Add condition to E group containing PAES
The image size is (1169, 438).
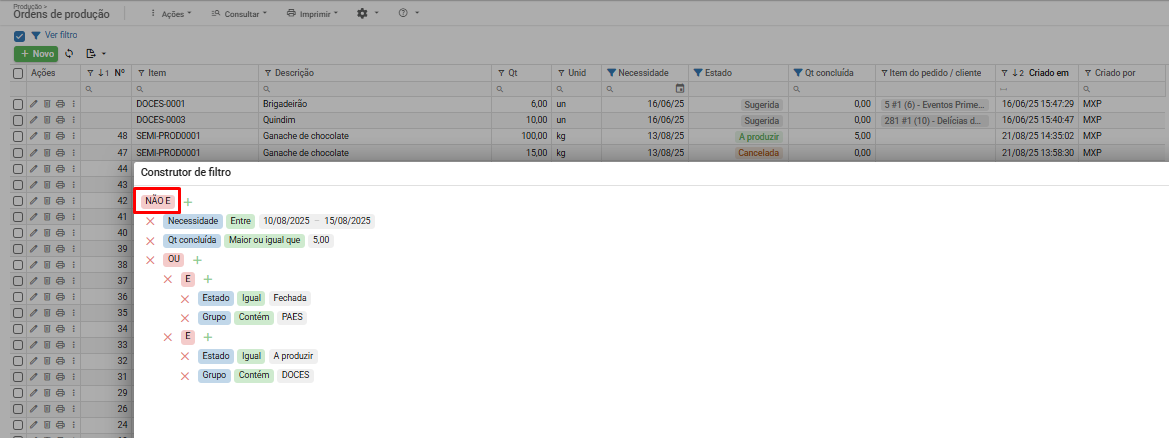(208, 279)
